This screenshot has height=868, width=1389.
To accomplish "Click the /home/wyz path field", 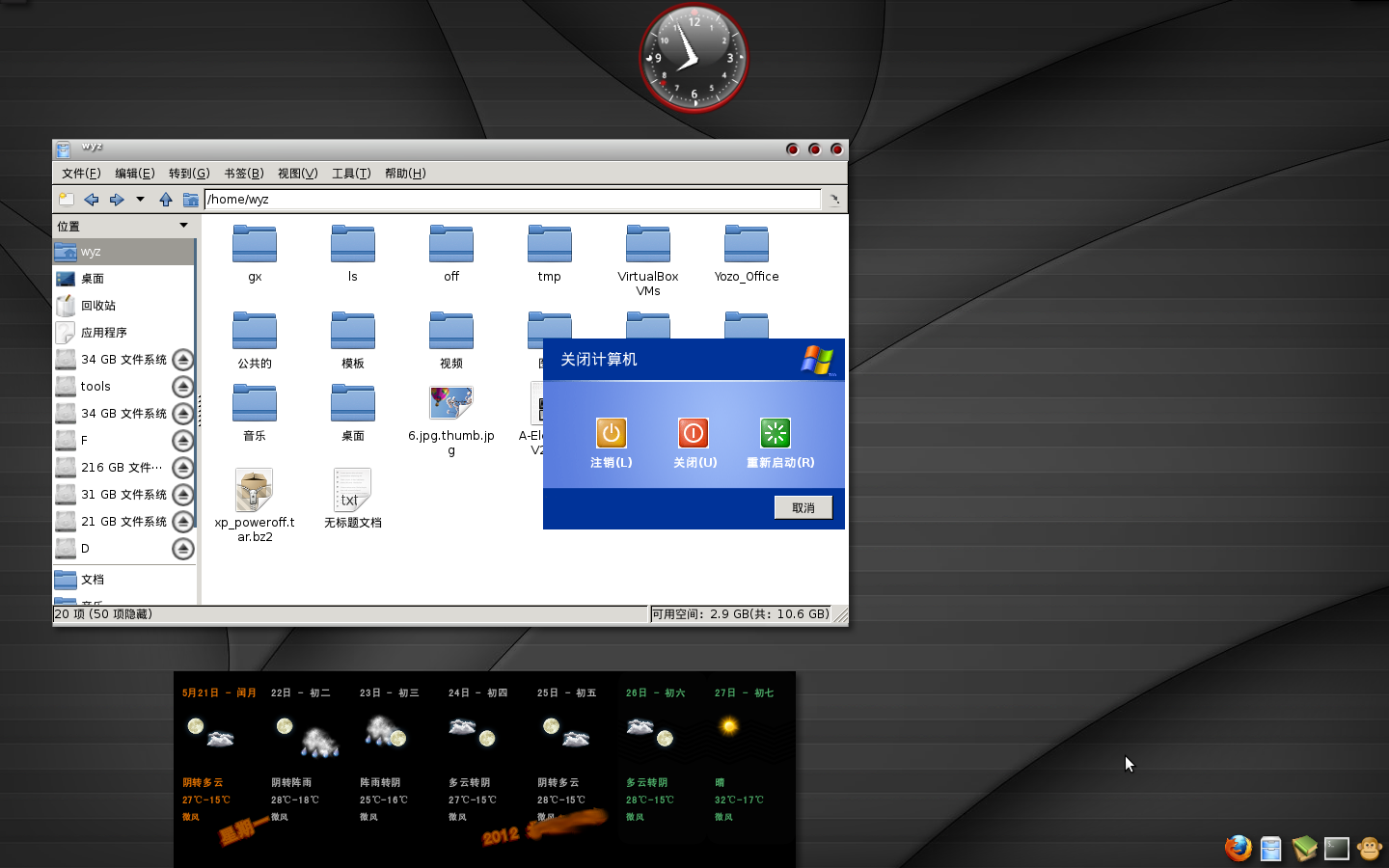I will point(512,200).
